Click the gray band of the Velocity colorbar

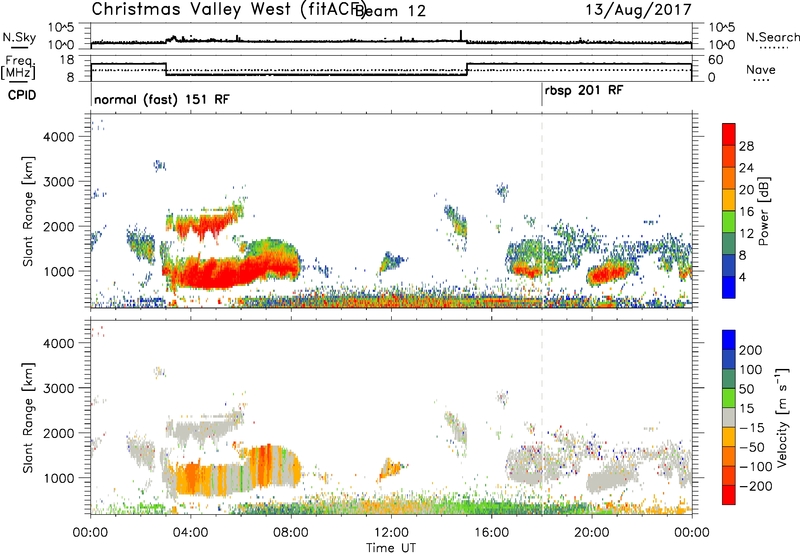pyautogui.click(x=729, y=417)
